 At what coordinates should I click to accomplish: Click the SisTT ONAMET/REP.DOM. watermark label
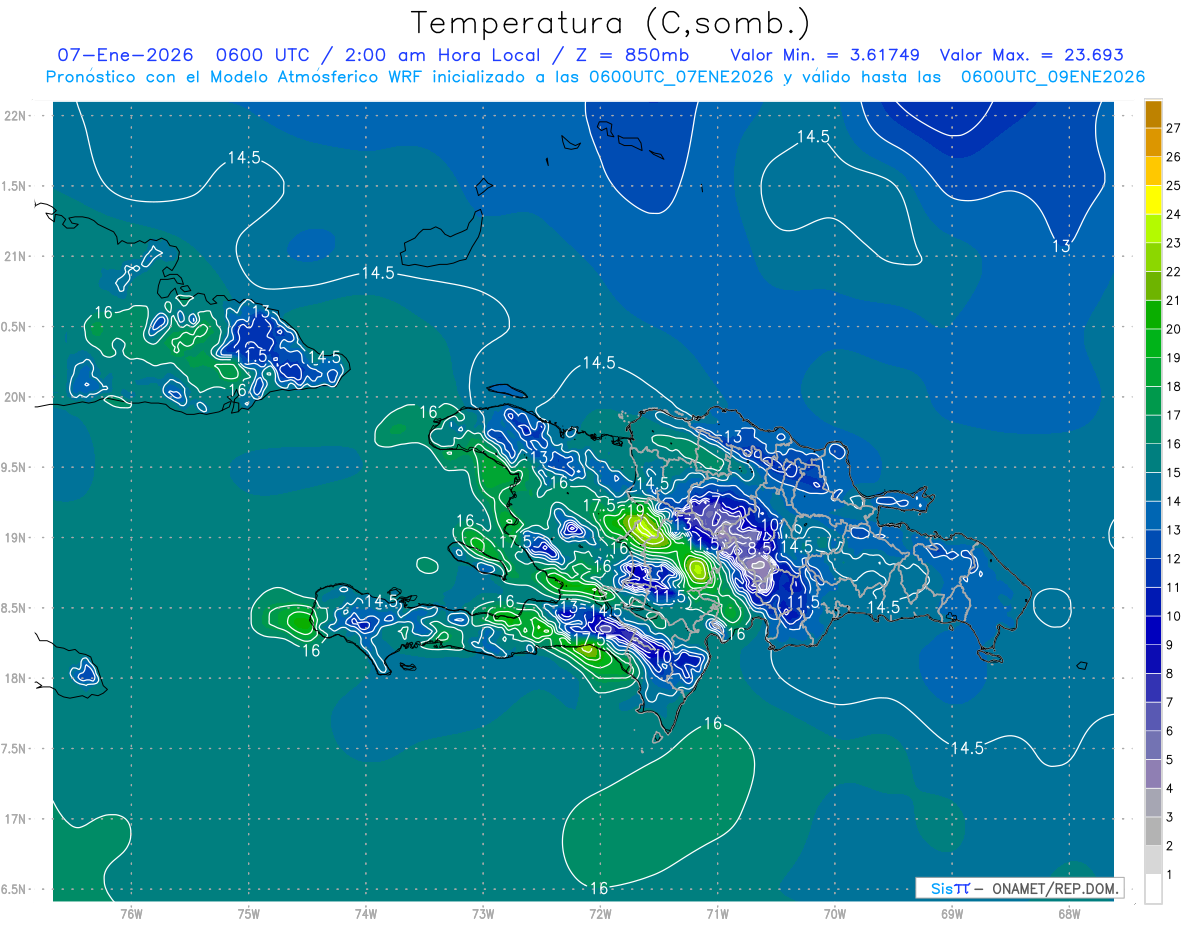point(1019,888)
